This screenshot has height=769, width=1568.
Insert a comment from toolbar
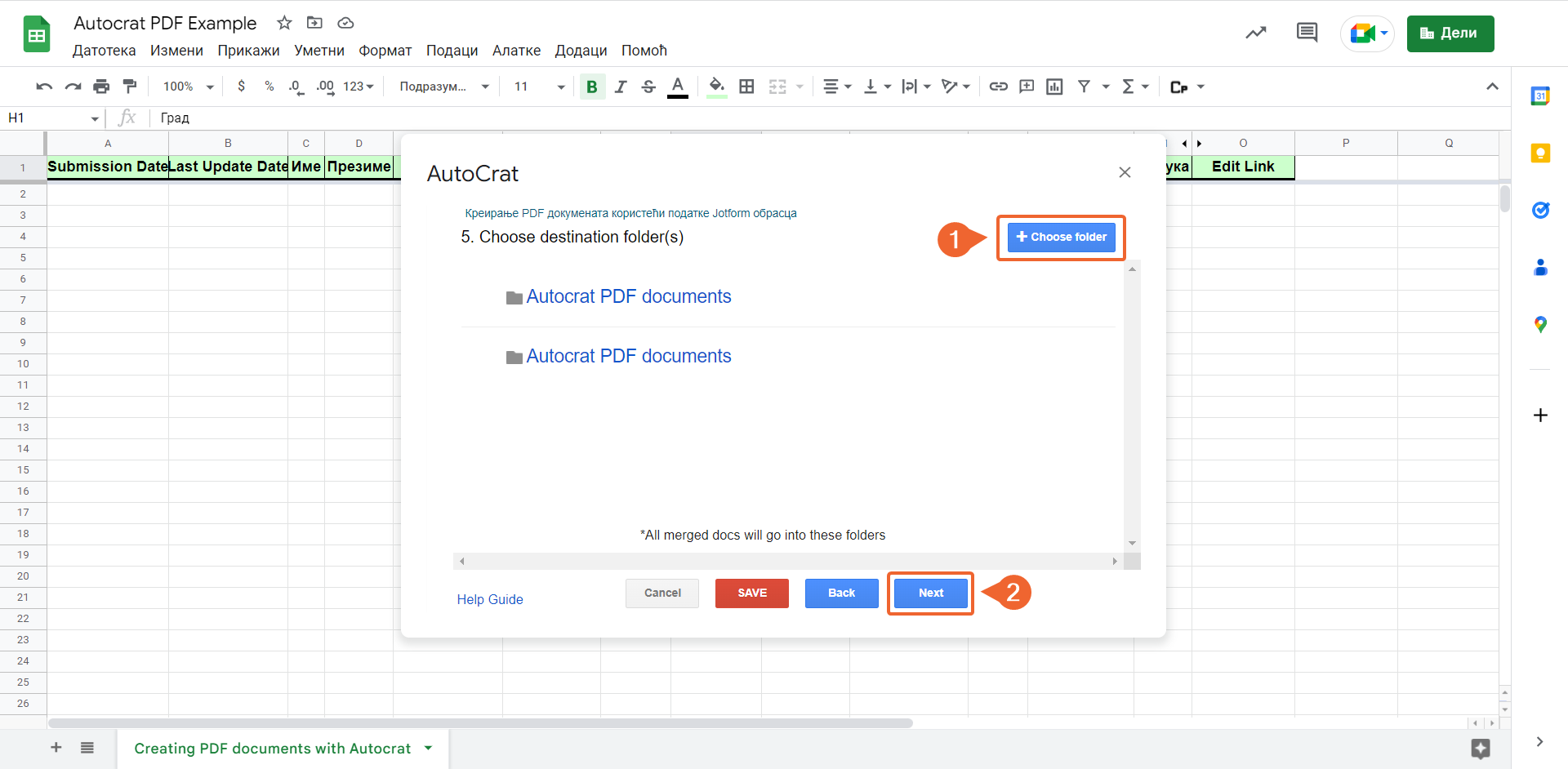pyautogui.click(x=1027, y=87)
